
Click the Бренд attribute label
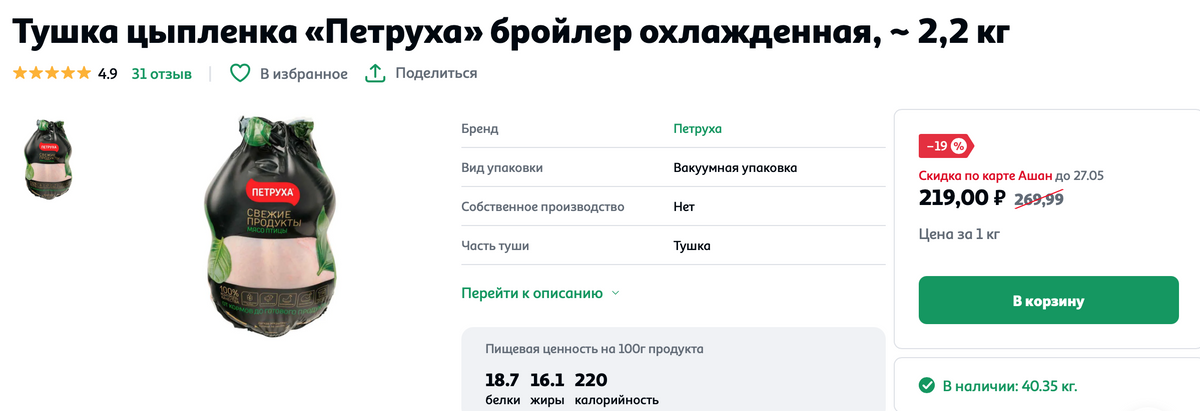click(480, 129)
